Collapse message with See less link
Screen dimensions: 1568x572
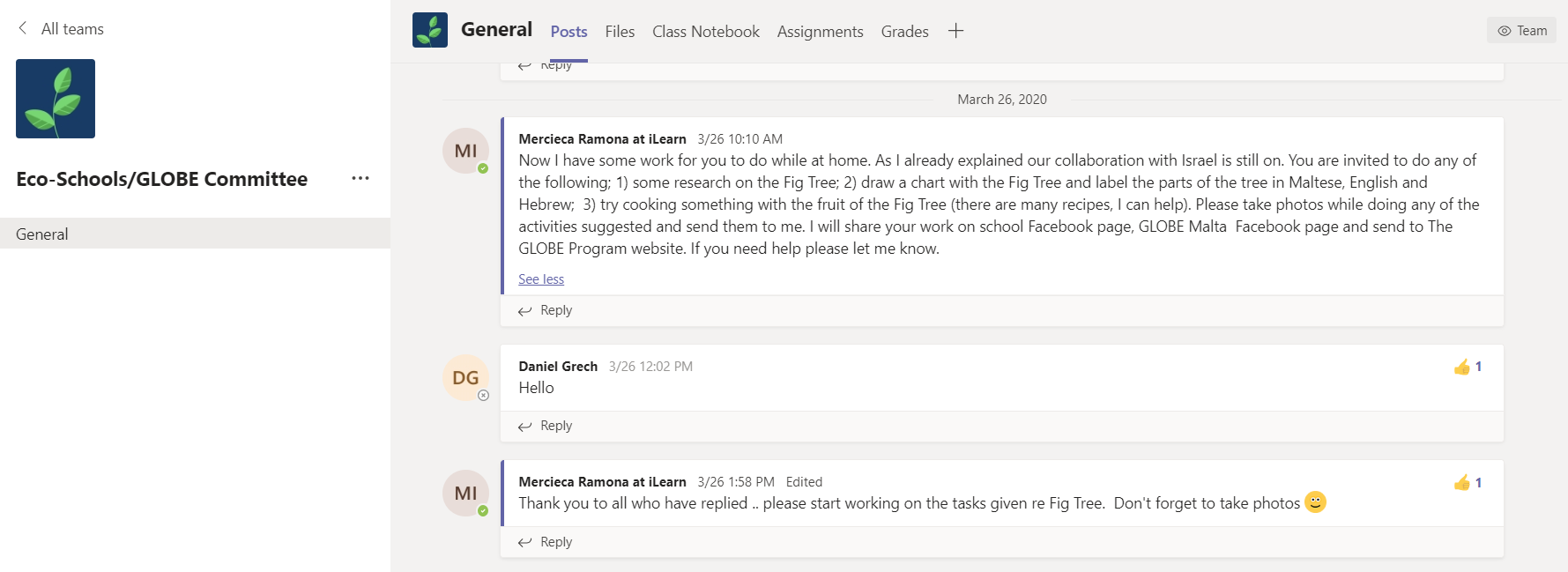540,279
